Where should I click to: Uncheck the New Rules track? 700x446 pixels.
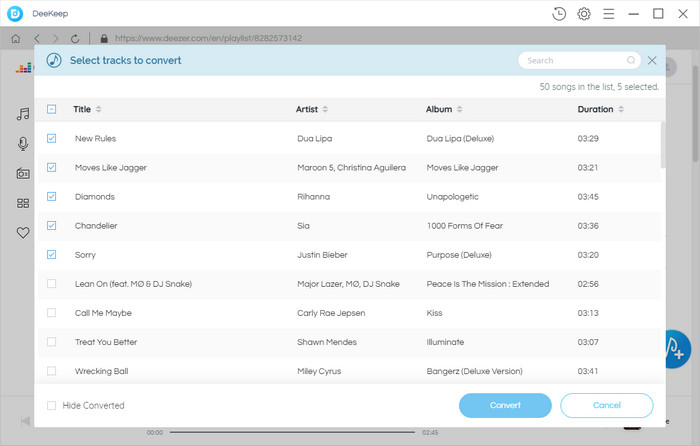(51, 138)
